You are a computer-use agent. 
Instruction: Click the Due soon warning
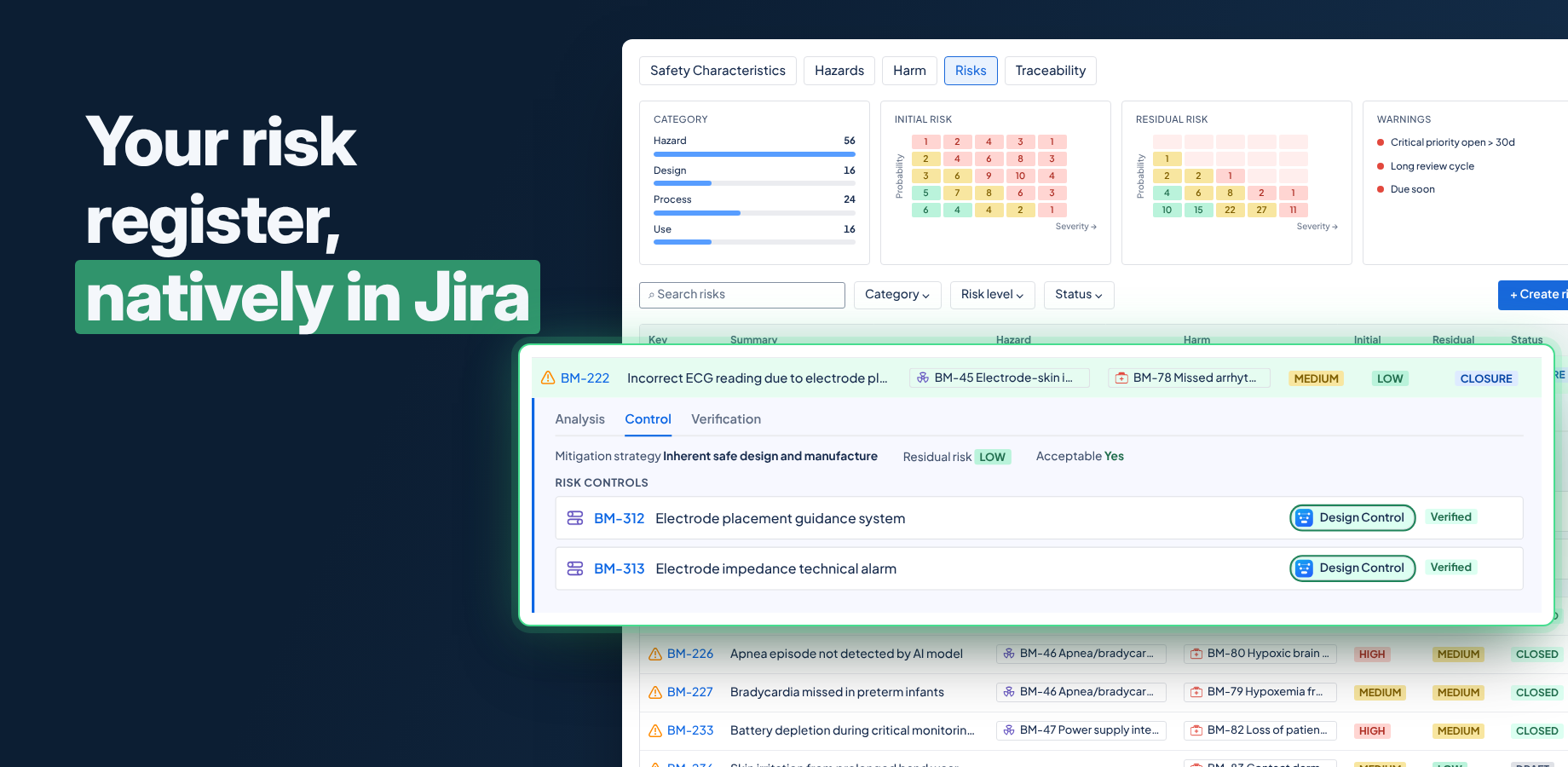point(1406,189)
